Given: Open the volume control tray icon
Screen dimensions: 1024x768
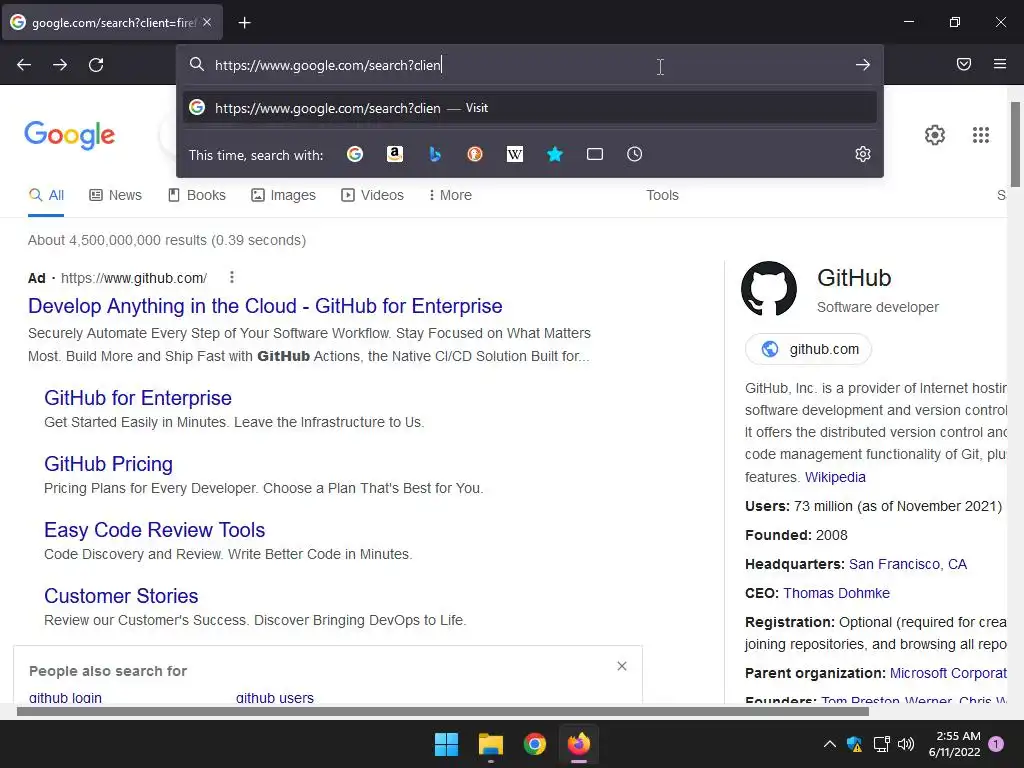Looking at the screenshot, I should pos(906,744).
